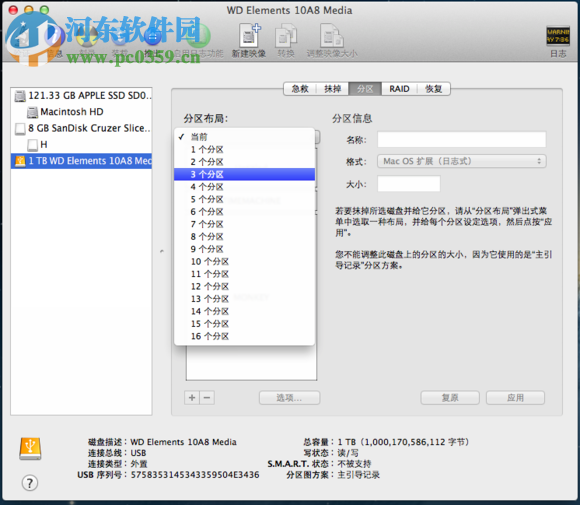Viewport: 580px width, 505px height.
Task: Click the WD Elements orange disk icon
Action: point(20,161)
